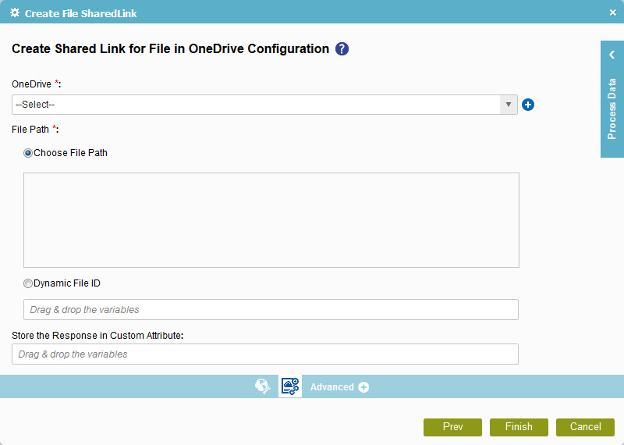Image resolution: width=624 pixels, height=445 pixels.
Task: Click the OneDrive dropdown arrow
Action: click(508, 105)
